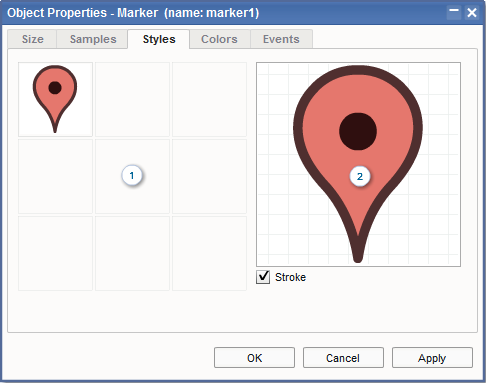Select the Styles tab
This screenshot has width=488, height=385.
coord(159,39)
